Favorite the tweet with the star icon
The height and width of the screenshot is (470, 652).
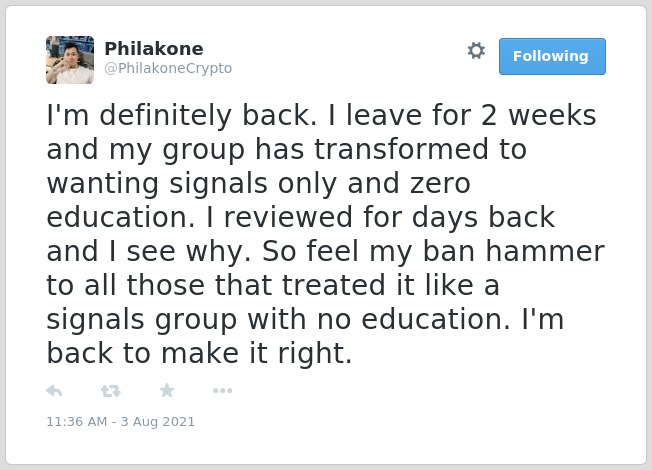[167, 391]
